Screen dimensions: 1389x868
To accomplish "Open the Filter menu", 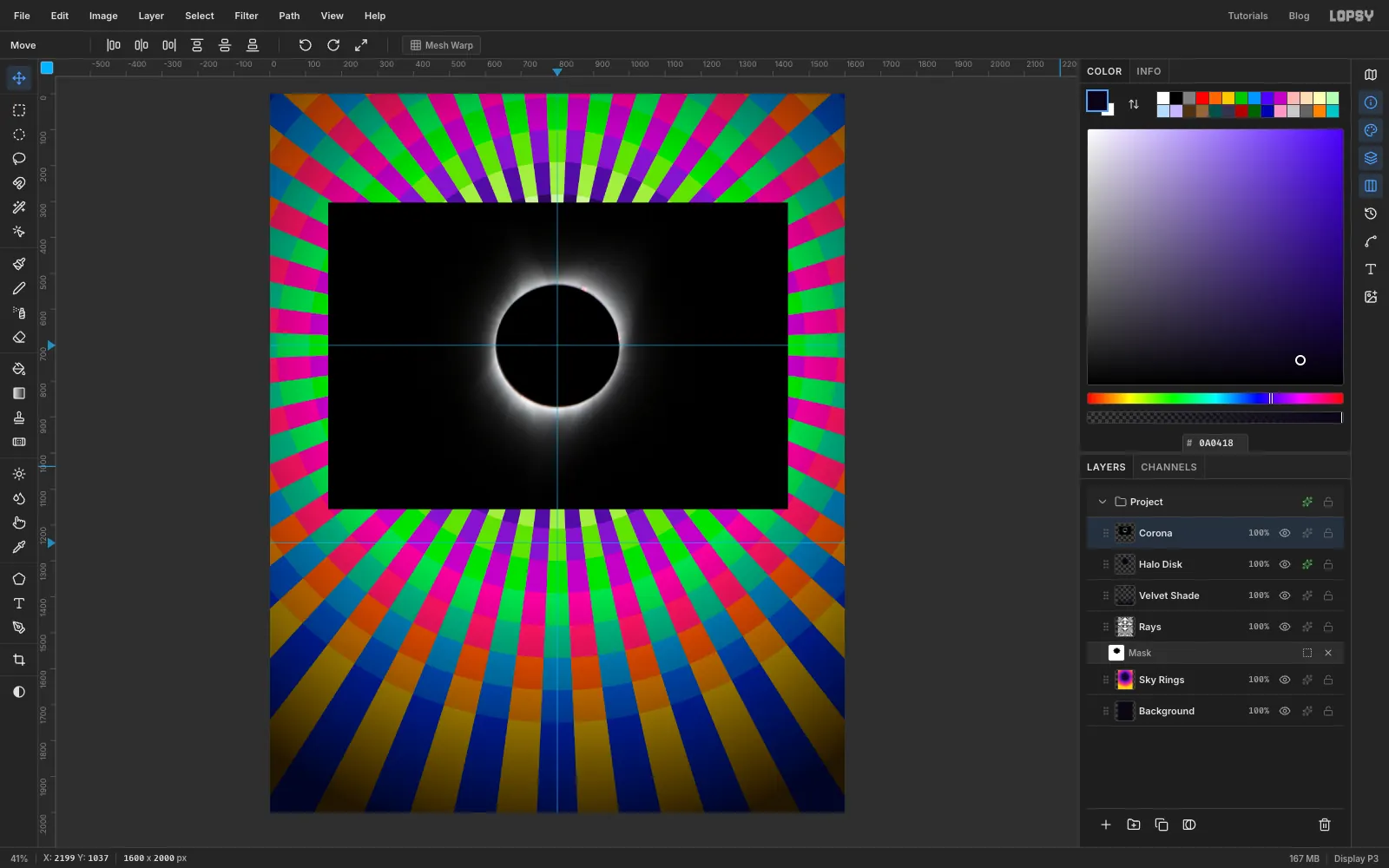I will [247, 16].
